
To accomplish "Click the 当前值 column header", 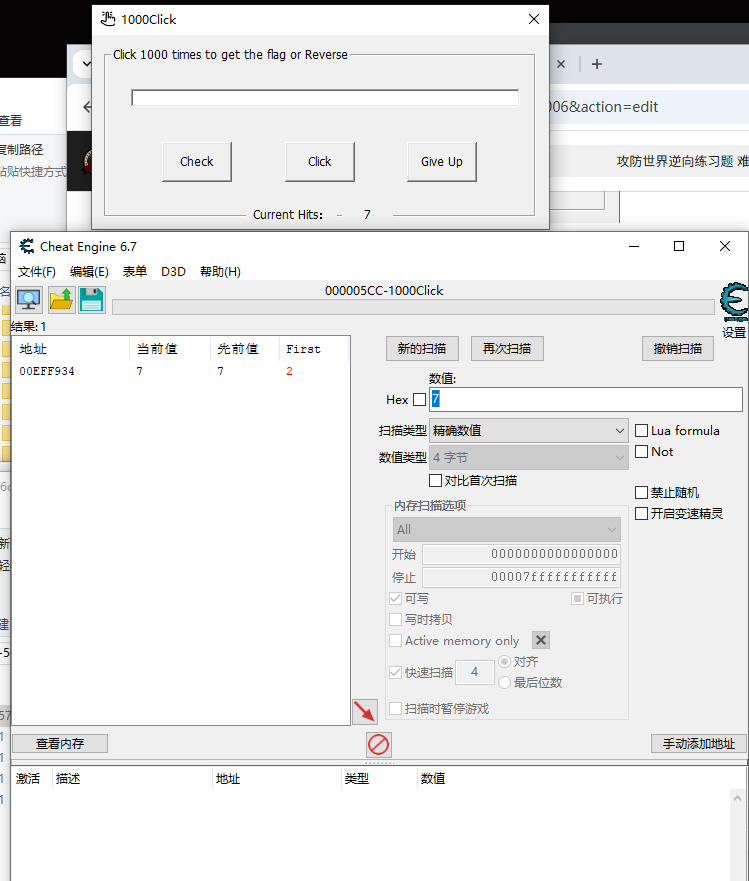I will (x=170, y=349).
